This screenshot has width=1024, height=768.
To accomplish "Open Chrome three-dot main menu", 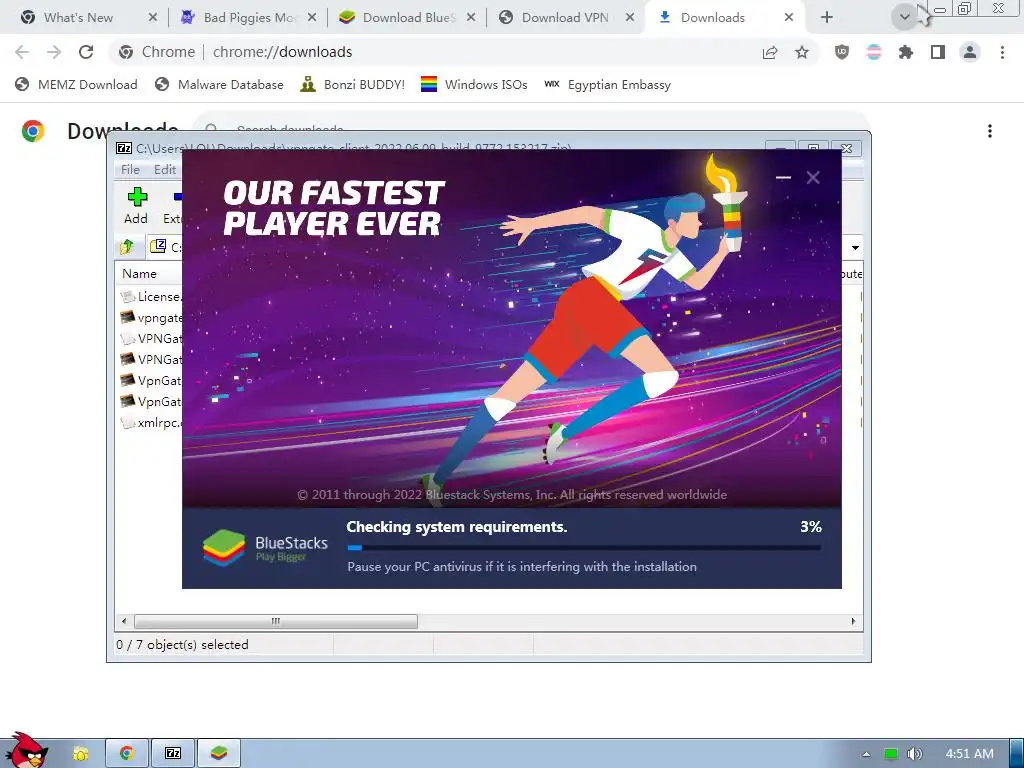I will 1002,52.
